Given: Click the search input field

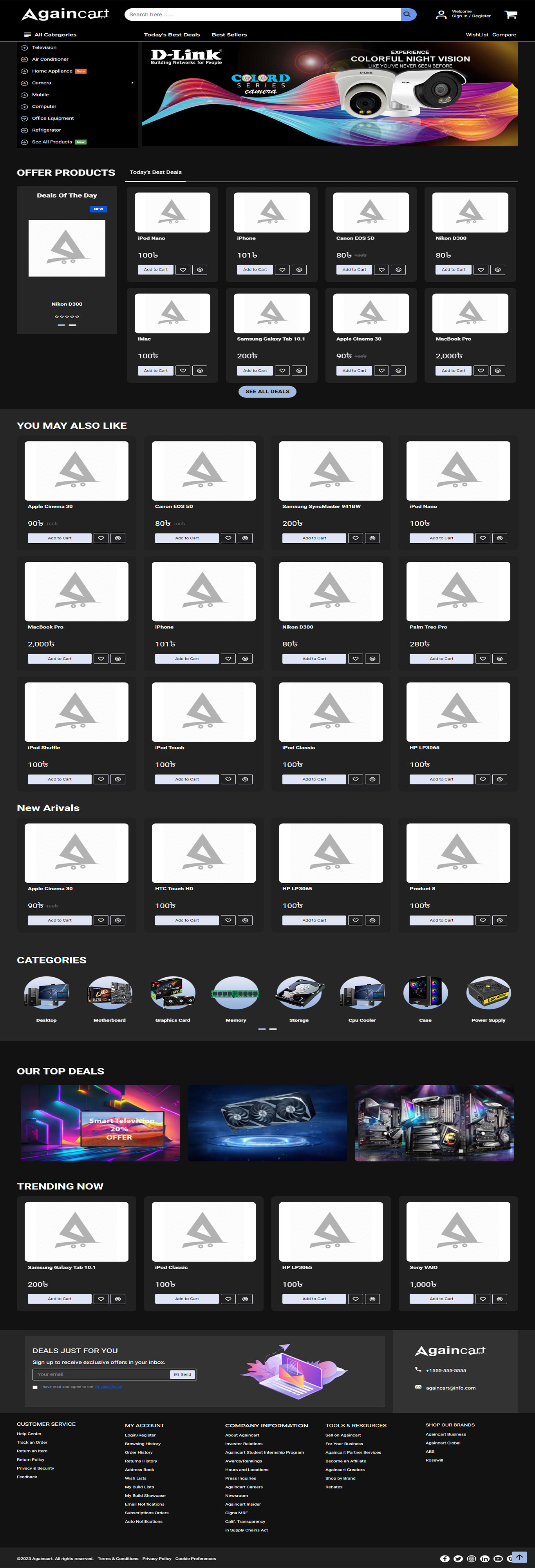Looking at the screenshot, I should tap(263, 14).
